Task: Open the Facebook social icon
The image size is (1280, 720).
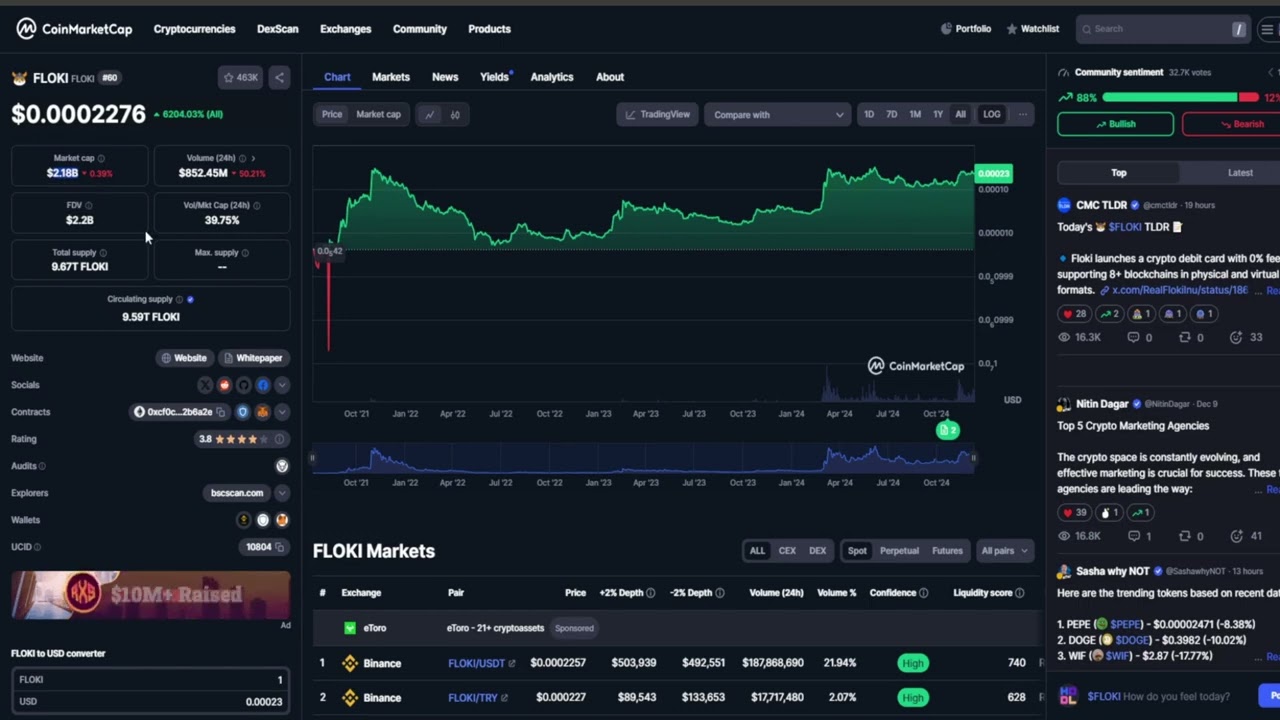Action: point(263,385)
